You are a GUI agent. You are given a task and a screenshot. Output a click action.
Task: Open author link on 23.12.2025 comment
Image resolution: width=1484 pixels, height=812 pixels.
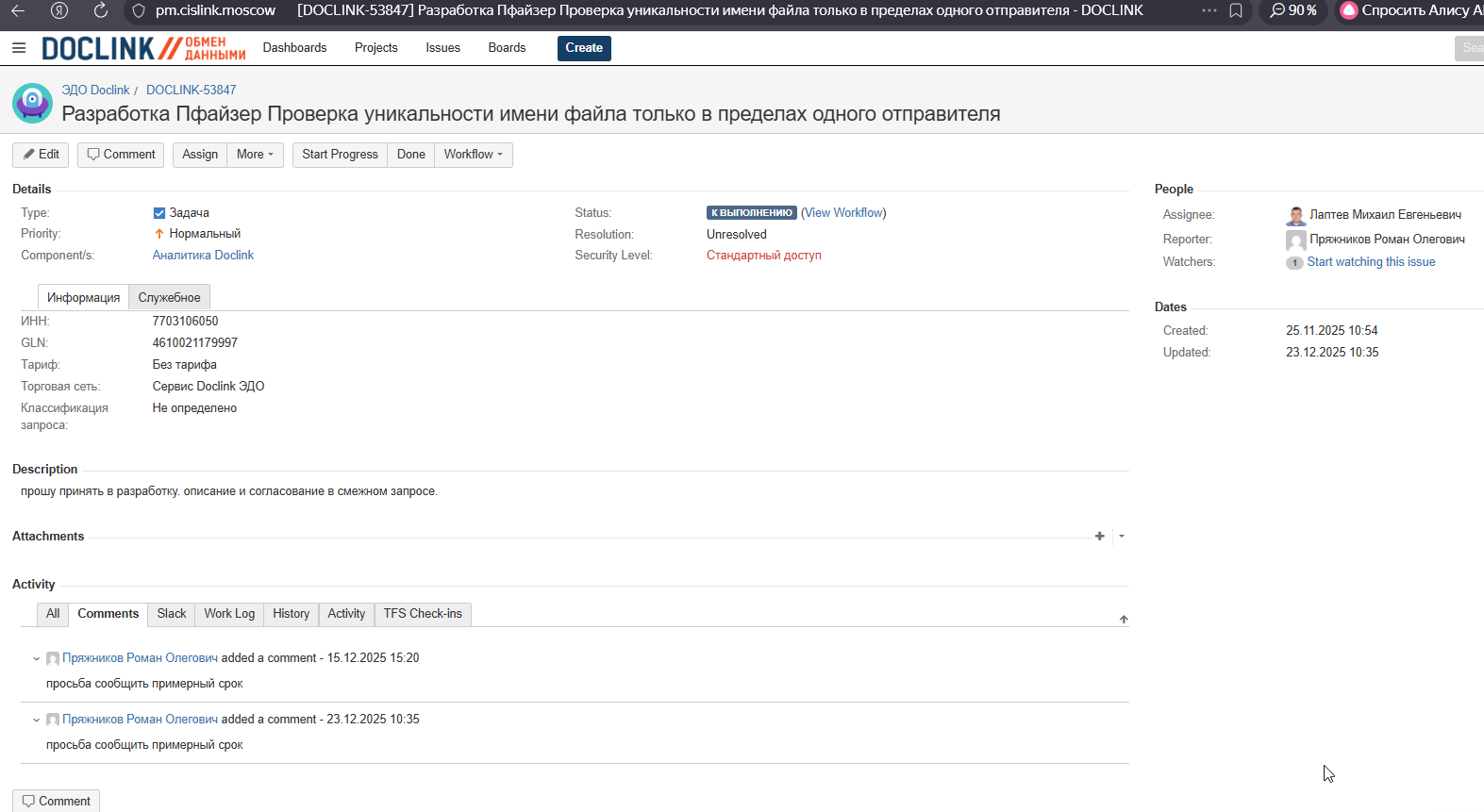(x=140, y=720)
